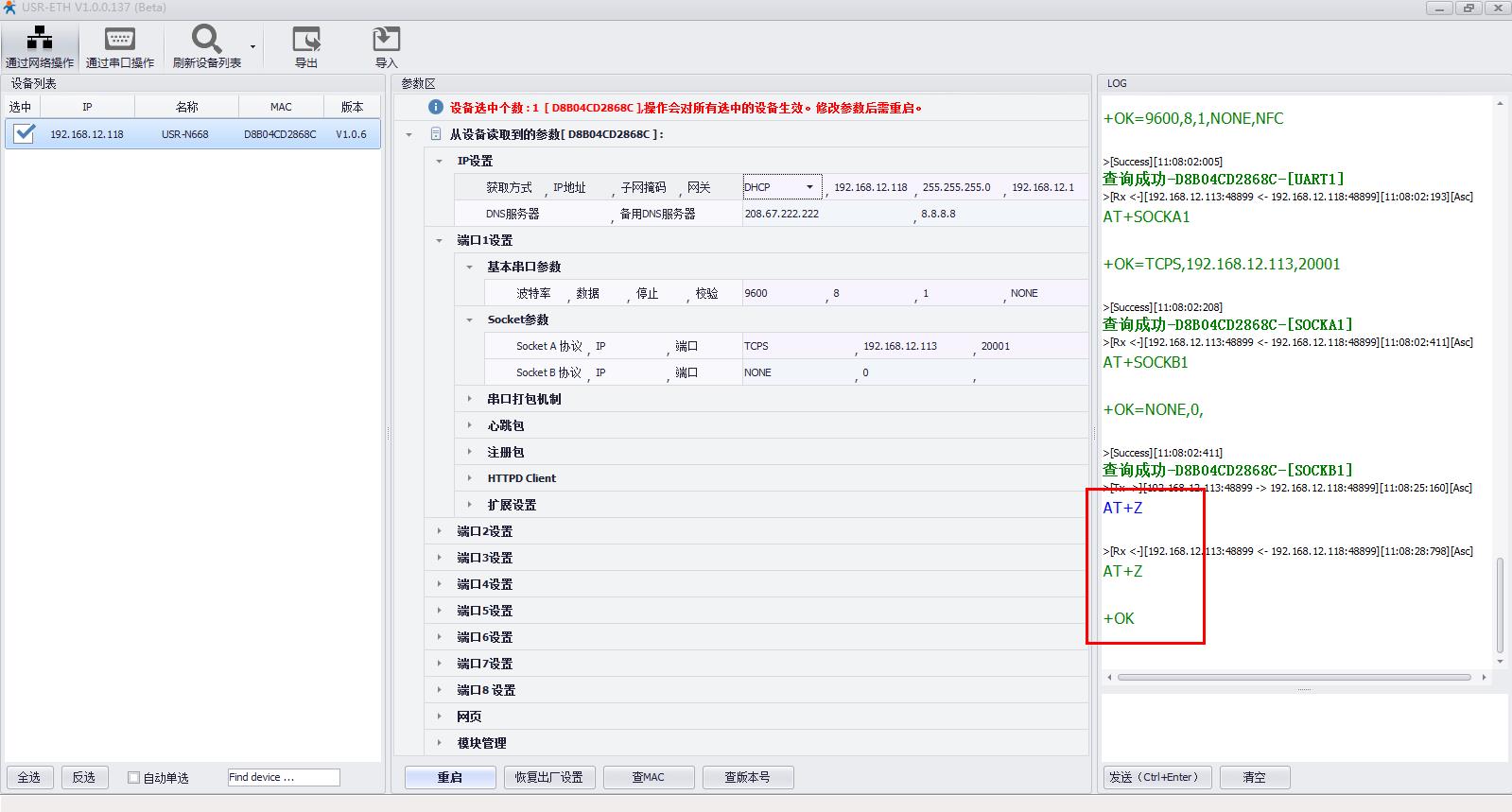Click the IP column header in device list
The height and width of the screenshot is (812, 1512).
(87, 107)
